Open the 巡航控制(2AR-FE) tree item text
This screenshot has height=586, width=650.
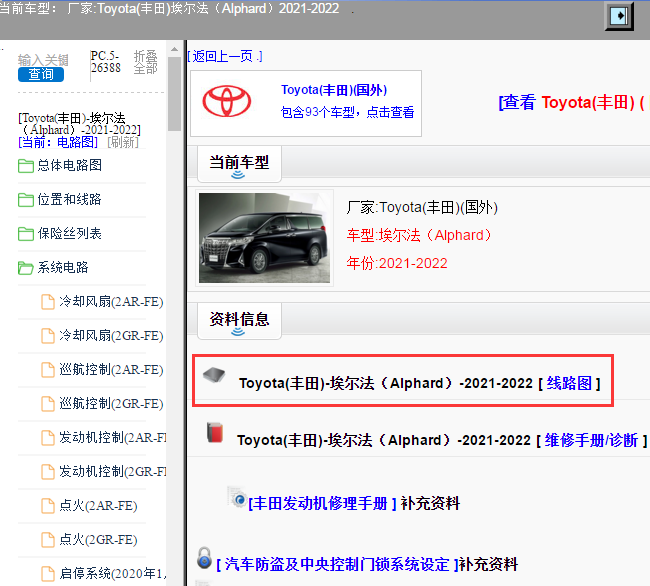tap(111, 369)
